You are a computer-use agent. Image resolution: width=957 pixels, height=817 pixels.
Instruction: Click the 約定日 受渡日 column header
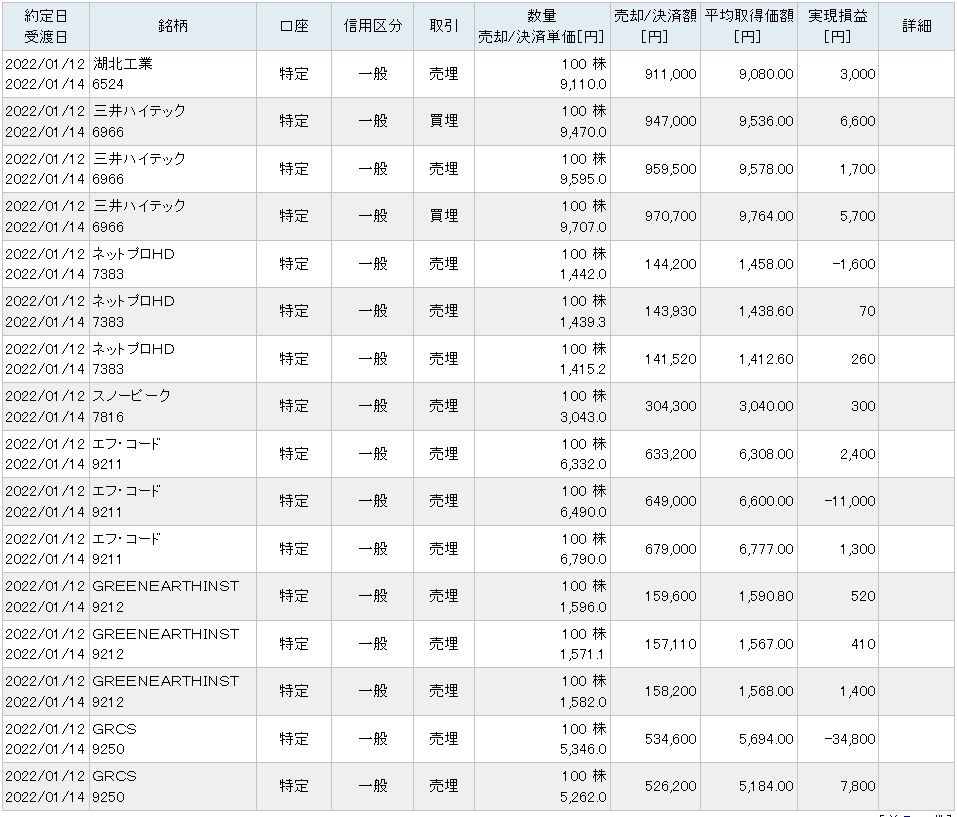click(44, 26)
